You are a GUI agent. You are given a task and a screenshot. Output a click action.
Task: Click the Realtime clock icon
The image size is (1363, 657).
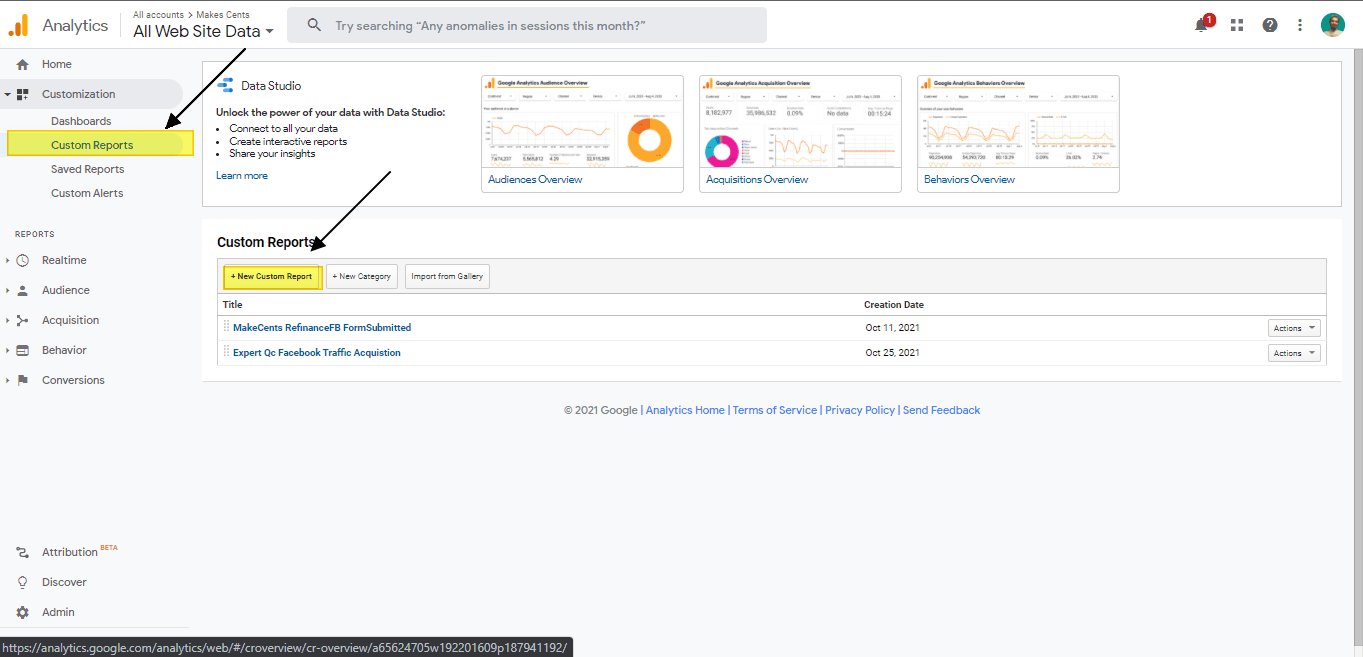(x=22, y=260)
